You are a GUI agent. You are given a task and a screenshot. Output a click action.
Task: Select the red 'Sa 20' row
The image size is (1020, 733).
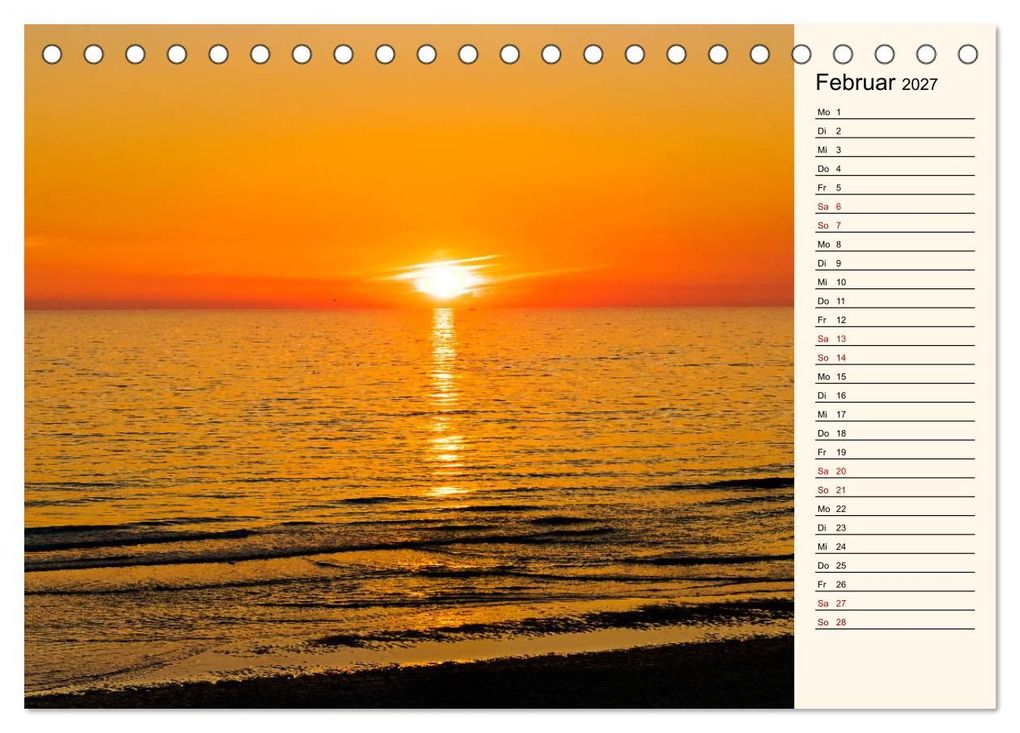coord(894,470)
